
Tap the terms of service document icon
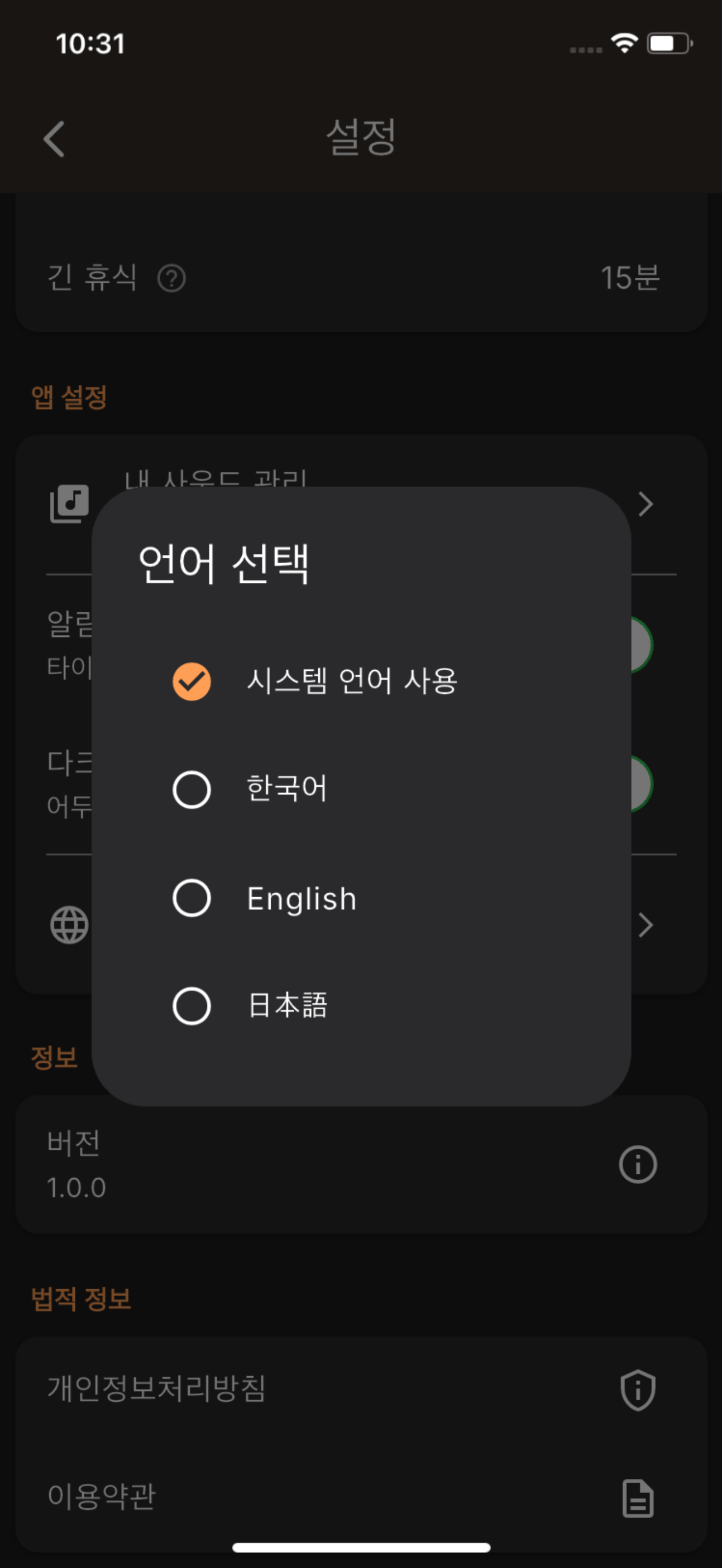coord(637,1498)
